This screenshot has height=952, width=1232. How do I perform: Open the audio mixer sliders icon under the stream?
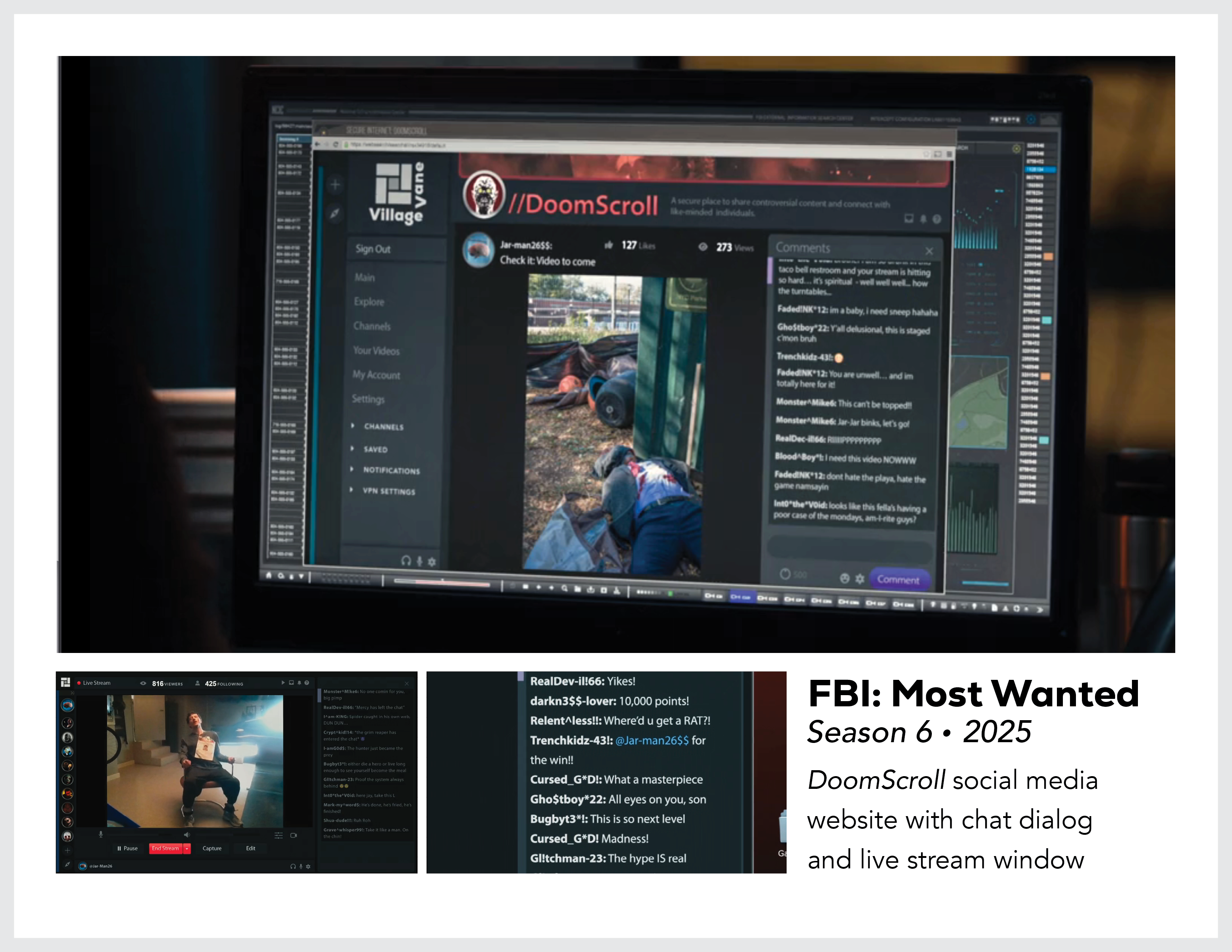tap(279, 836)
